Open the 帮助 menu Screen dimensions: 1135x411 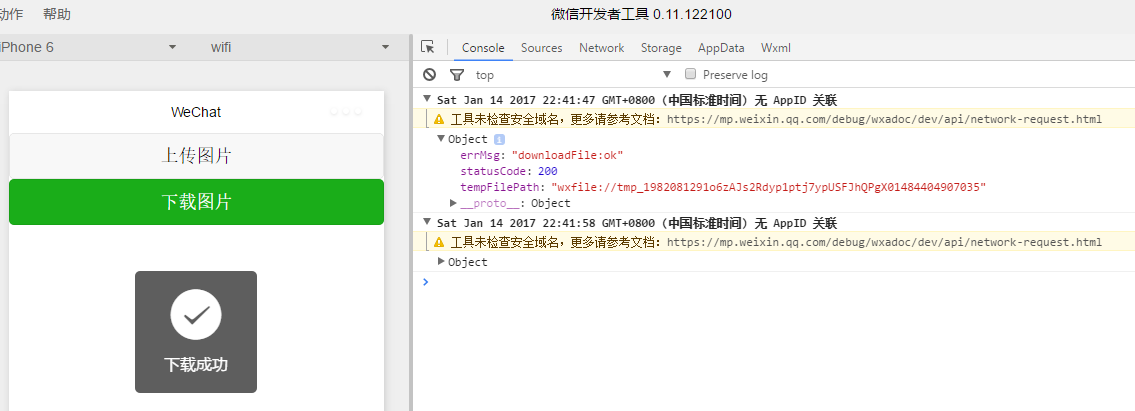57,14
